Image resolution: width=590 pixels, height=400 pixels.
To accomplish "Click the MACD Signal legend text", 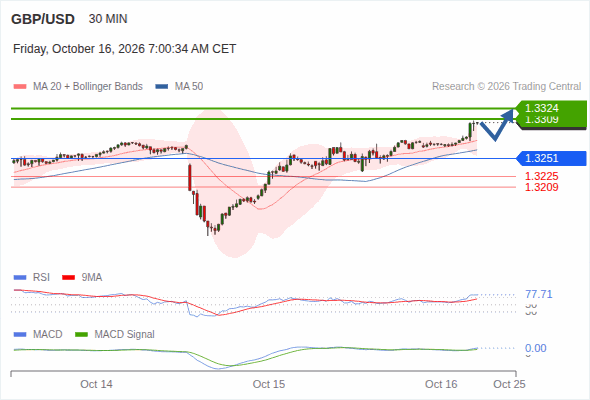I will [x=124, y=335].
